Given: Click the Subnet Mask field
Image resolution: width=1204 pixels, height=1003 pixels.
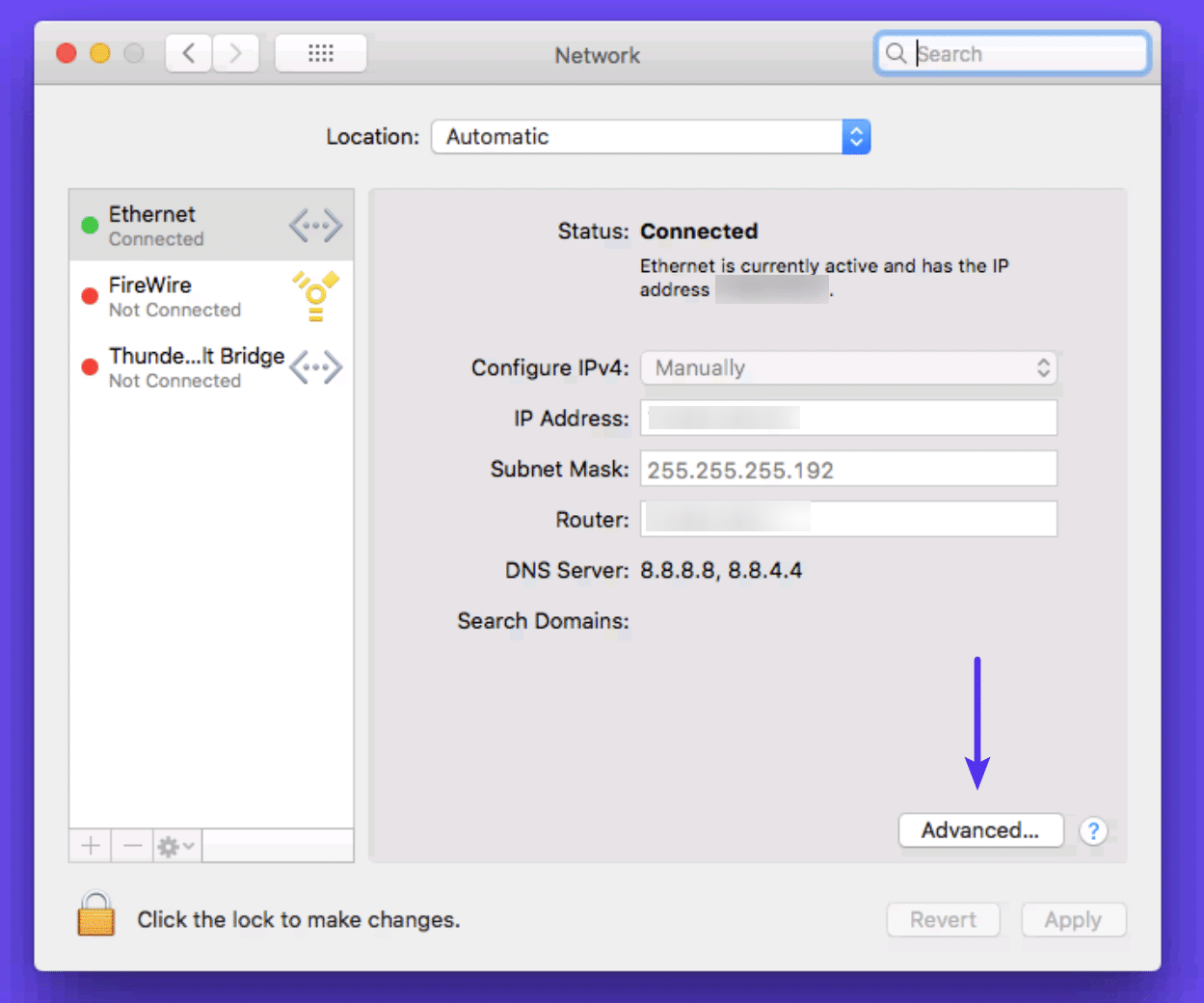Looking at the screenshot, I should click(x=848, y=469).
